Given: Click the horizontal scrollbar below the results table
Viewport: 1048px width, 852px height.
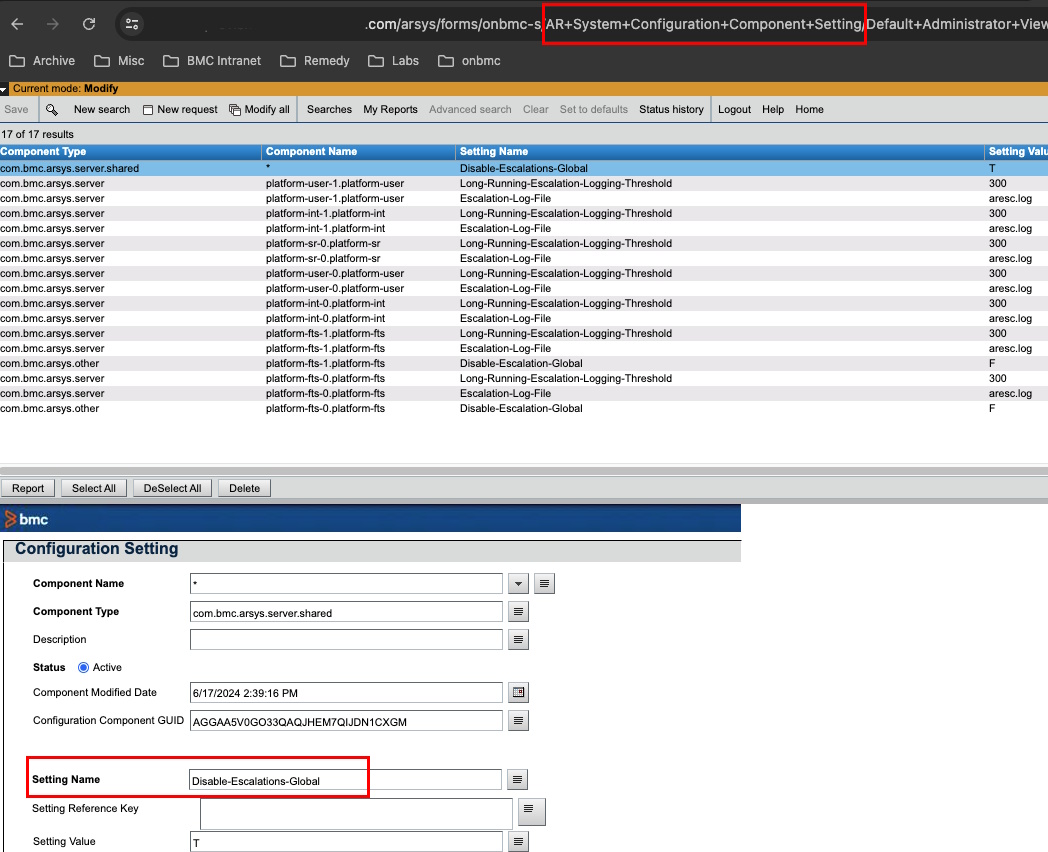Looking at the screenshot, I should point(524,470).
